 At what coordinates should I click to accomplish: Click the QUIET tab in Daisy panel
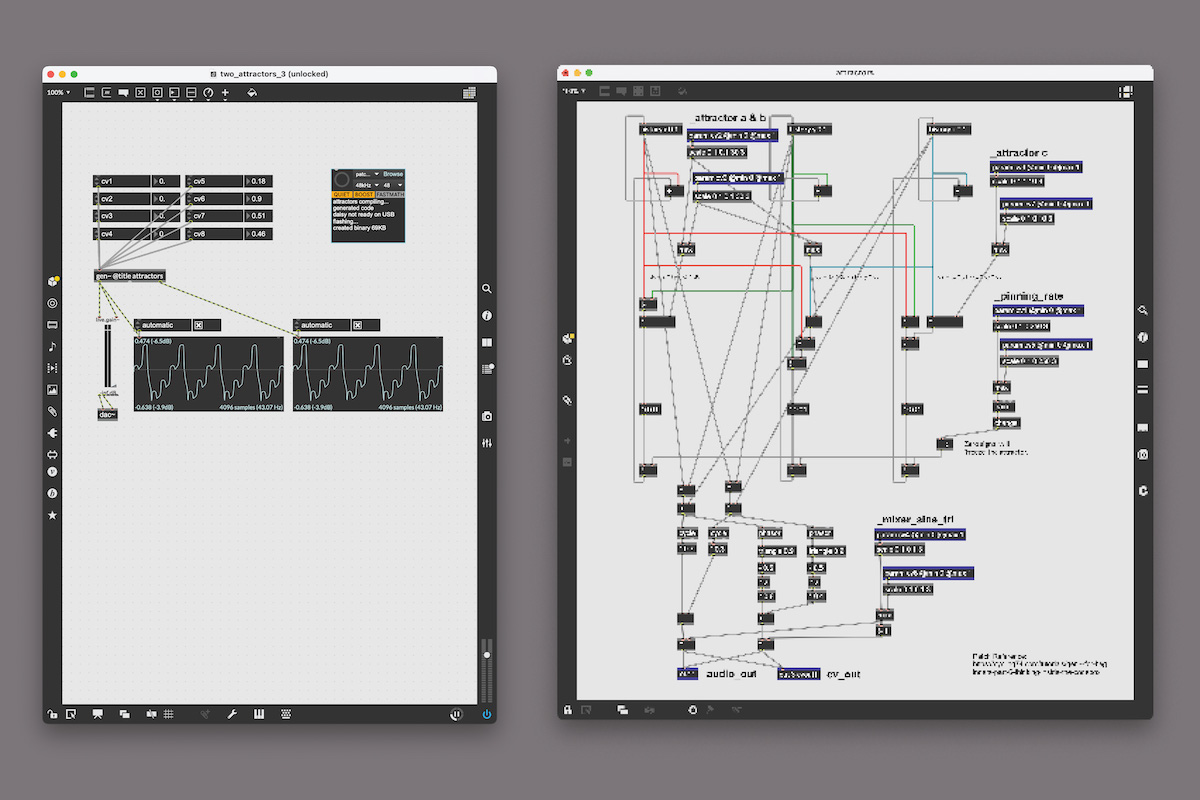click(x=342, y=194)
